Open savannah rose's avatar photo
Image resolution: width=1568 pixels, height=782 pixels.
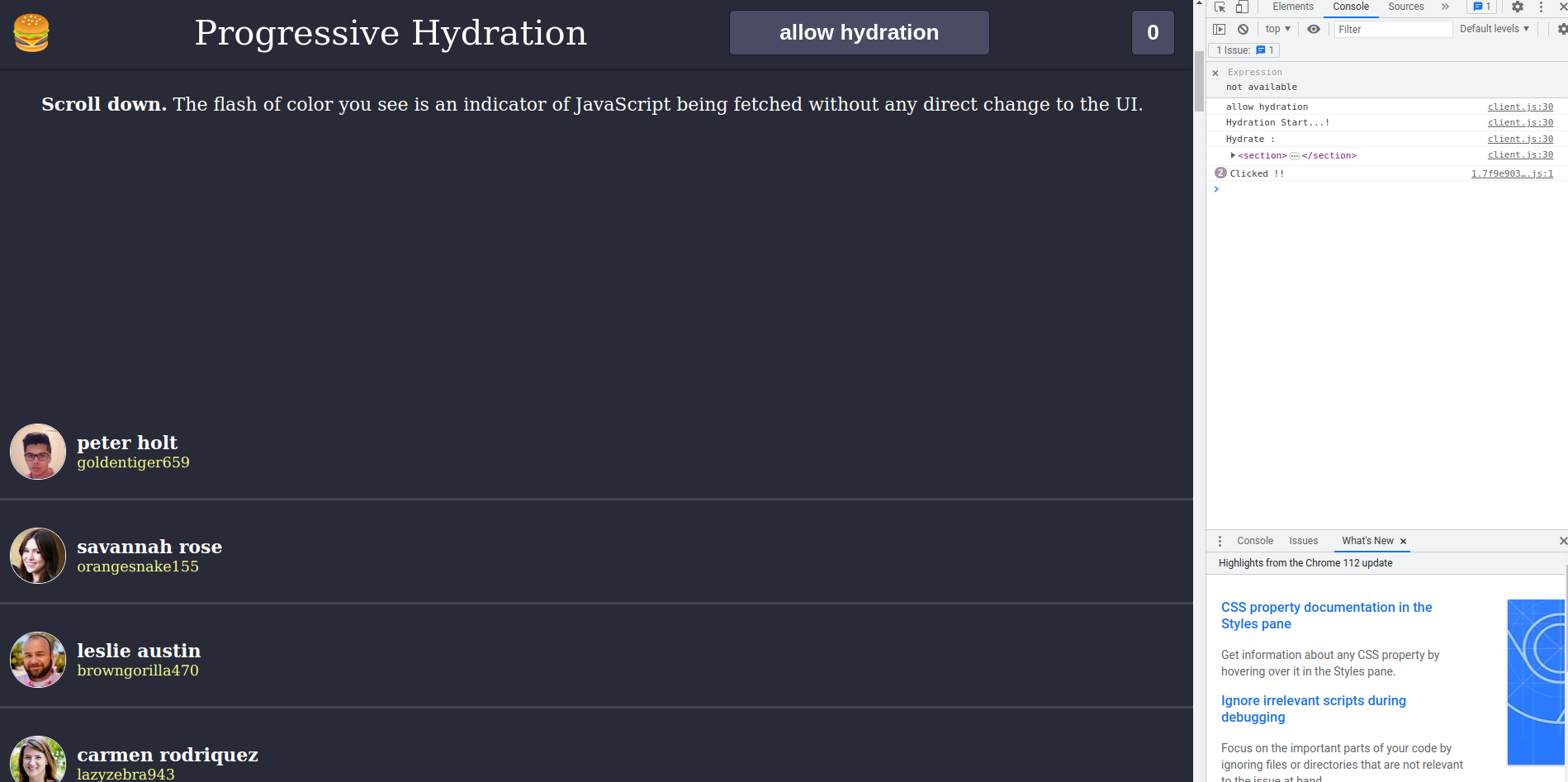tap(38, 556)
